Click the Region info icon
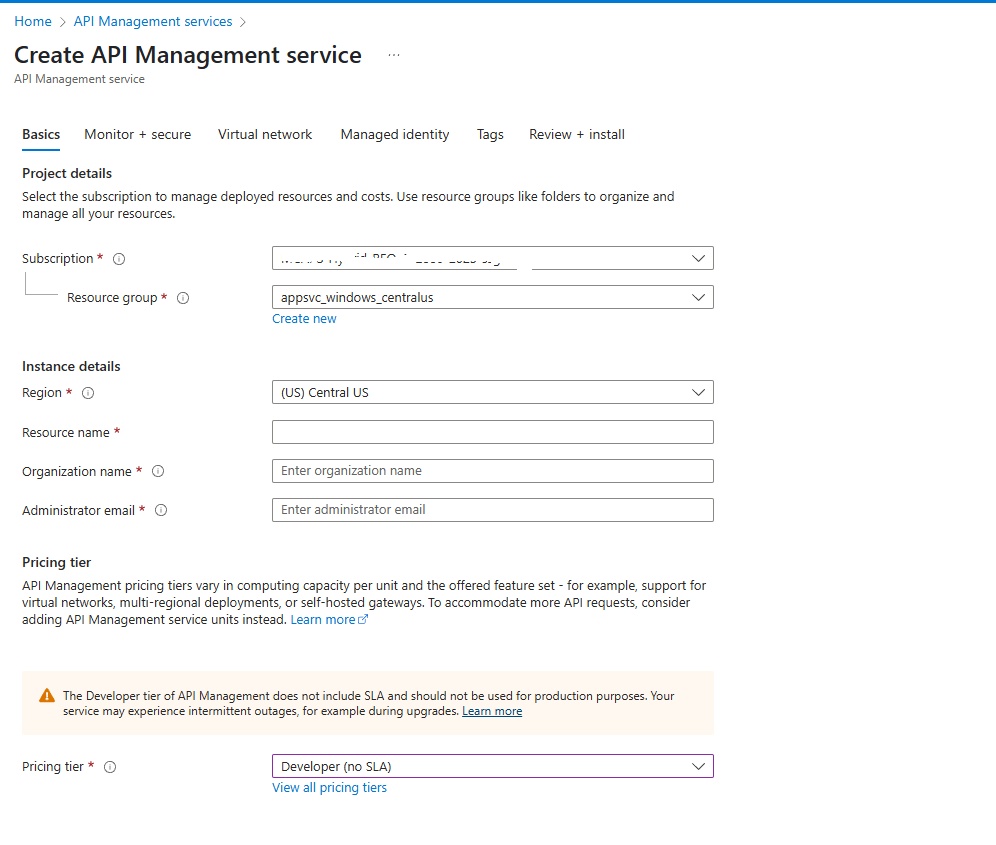Image resolution: width=996 pixels, height=845 pixels. click(x=88, y=393)
